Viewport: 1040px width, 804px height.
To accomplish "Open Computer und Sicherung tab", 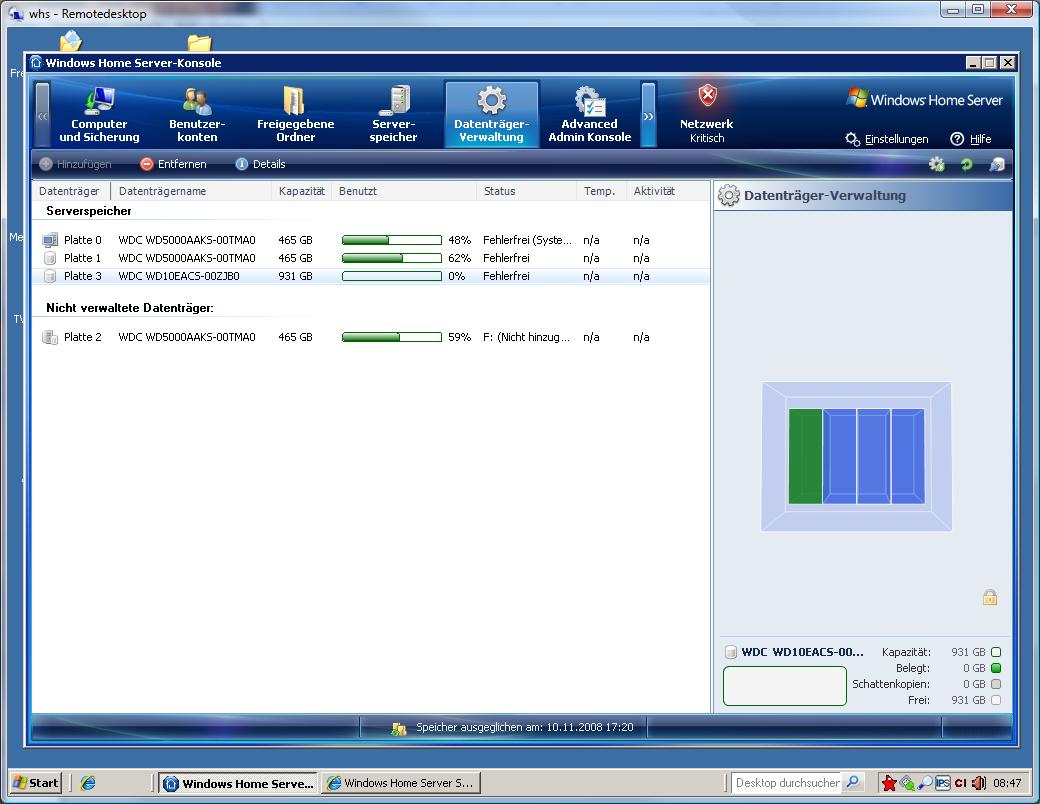I will pyautogui.click(x=99, y=114).
